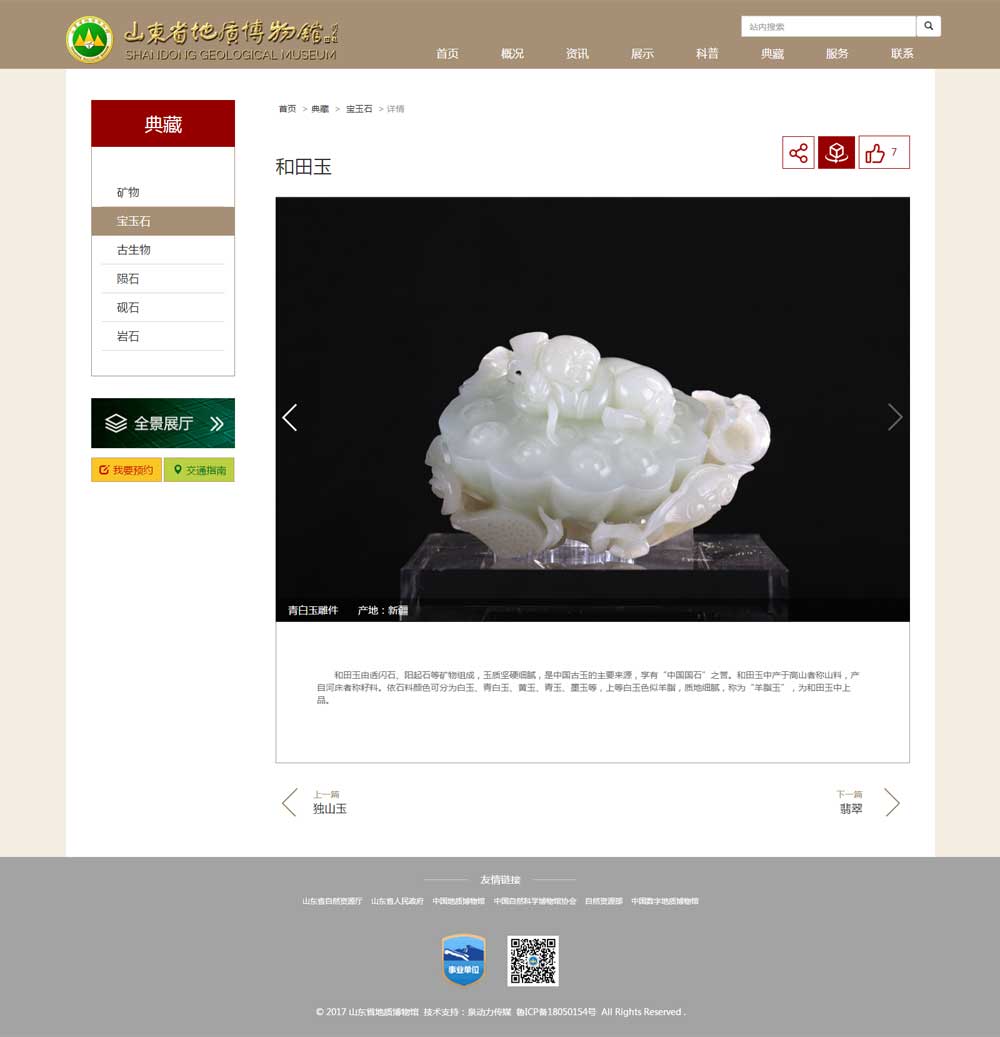Click the next article right chevron
This screenshot has height=1037, width=1000.
(892, 802)
